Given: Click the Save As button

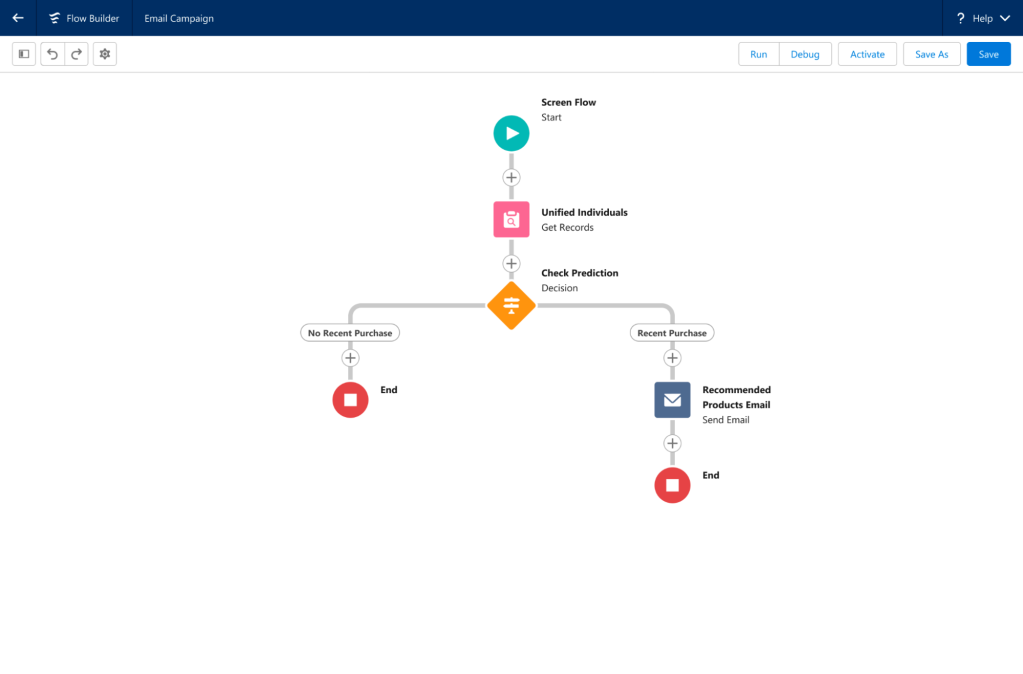Looking at the screenshot, I should (931, 54).
